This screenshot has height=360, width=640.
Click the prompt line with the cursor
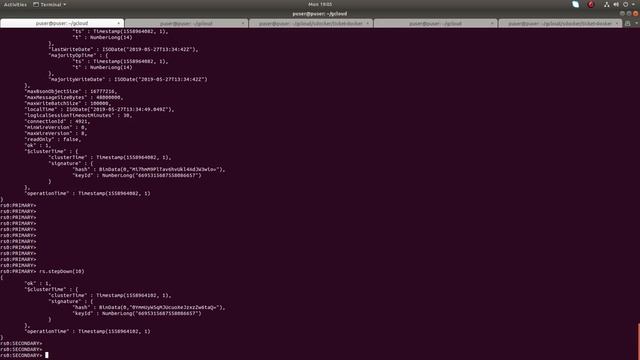coord(24,355)
